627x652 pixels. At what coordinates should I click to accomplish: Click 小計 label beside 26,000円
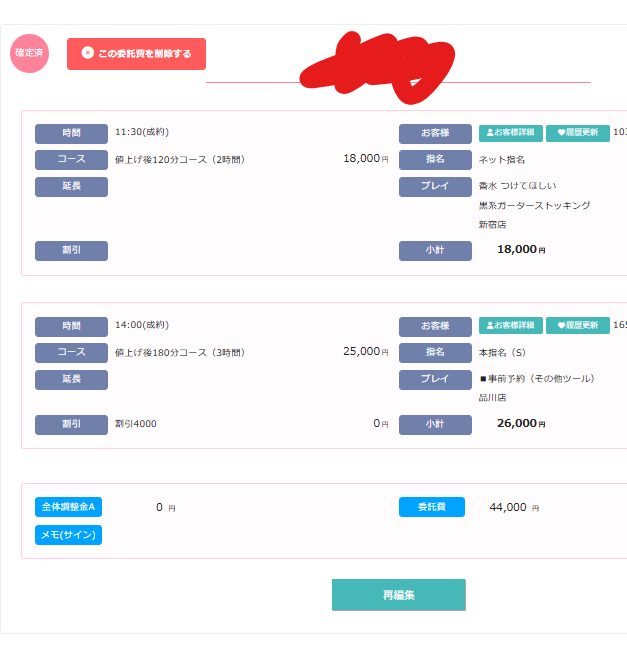coord(435,425)
